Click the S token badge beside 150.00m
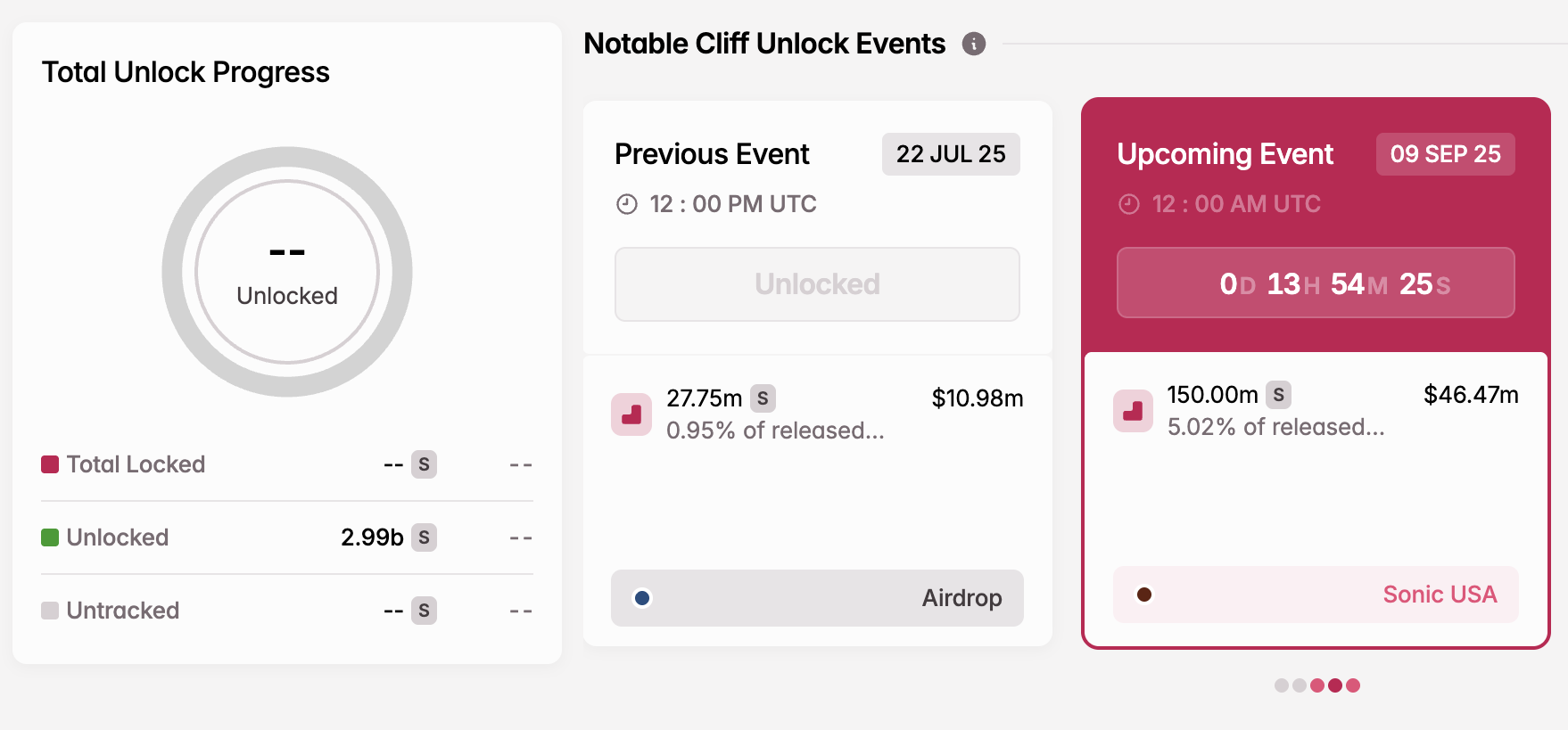The width and height of the screenshot is (1568, 730). pos(1279,395)
